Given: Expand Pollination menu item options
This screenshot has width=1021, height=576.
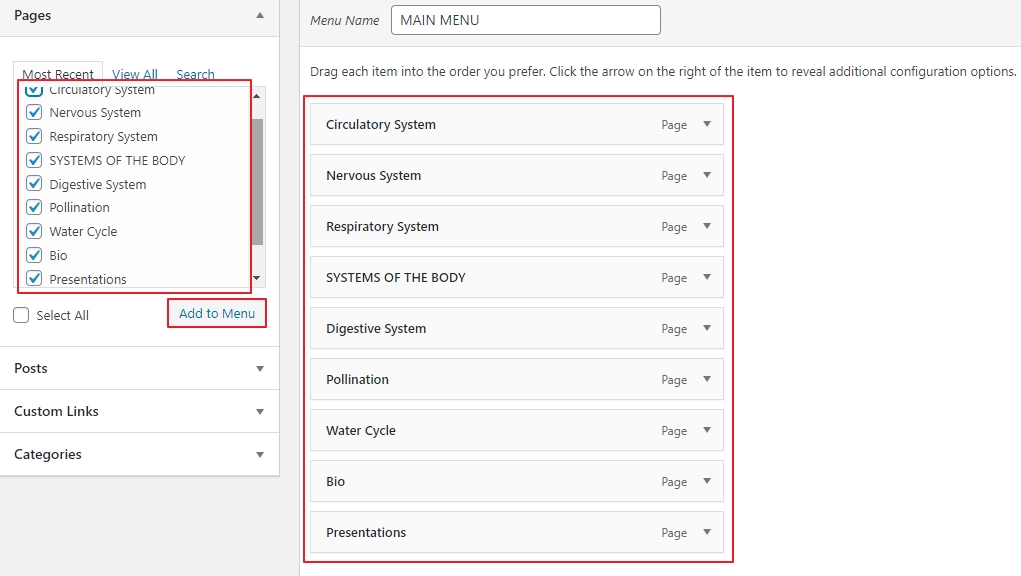Looking at the screenshot, I should point(706,379).
